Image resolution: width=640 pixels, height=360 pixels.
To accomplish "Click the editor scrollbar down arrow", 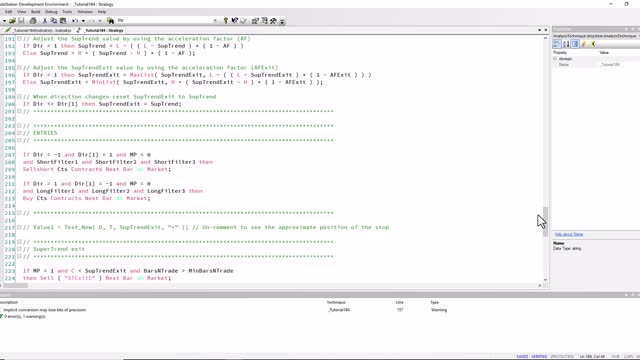I will click(545, 280).
